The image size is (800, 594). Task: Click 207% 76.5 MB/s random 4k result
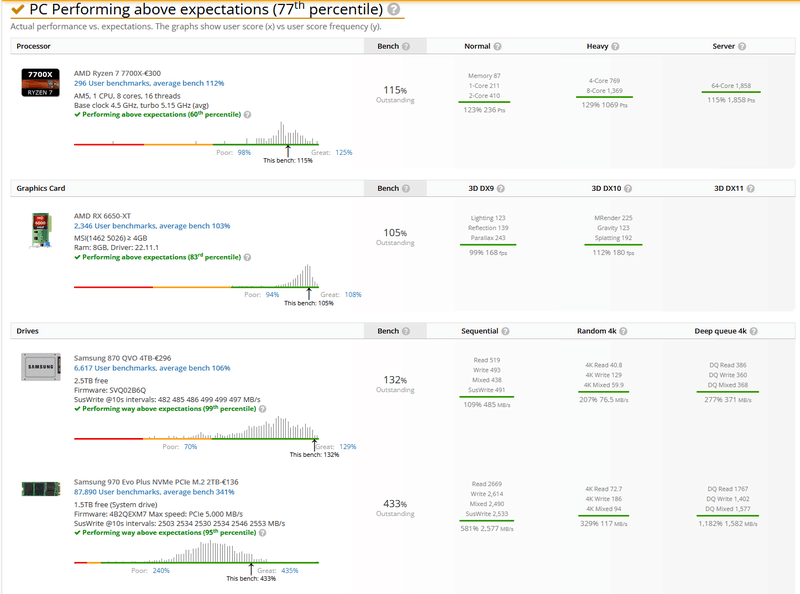[x=604, y=400]
